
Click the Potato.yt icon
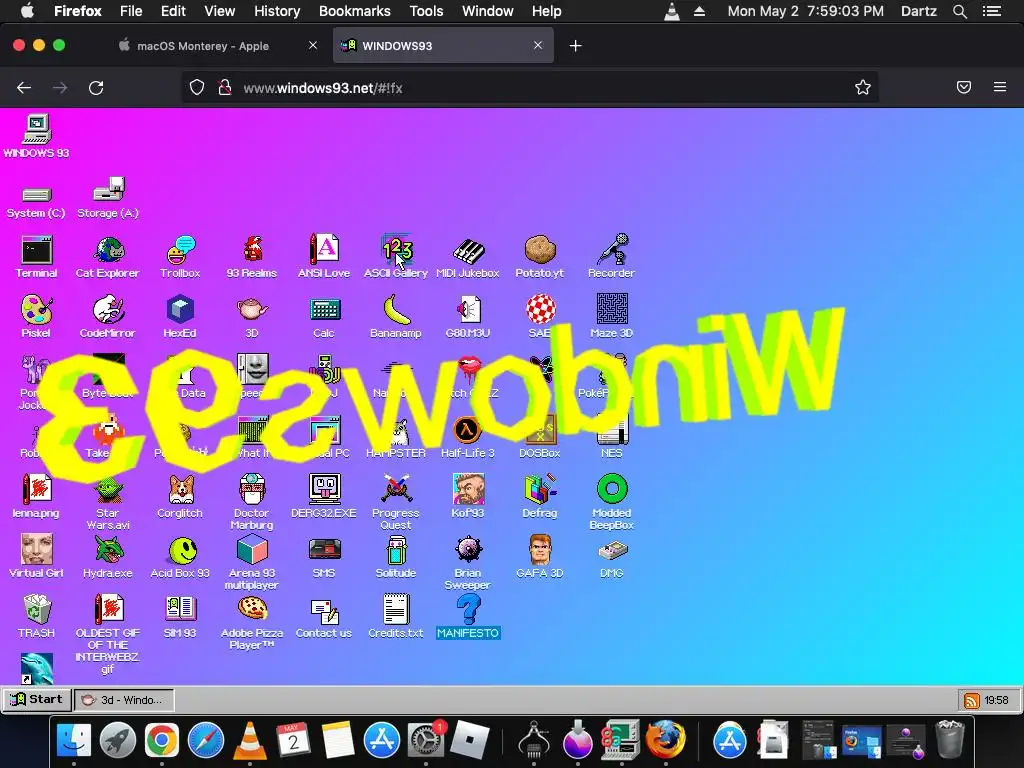[539, 257]
